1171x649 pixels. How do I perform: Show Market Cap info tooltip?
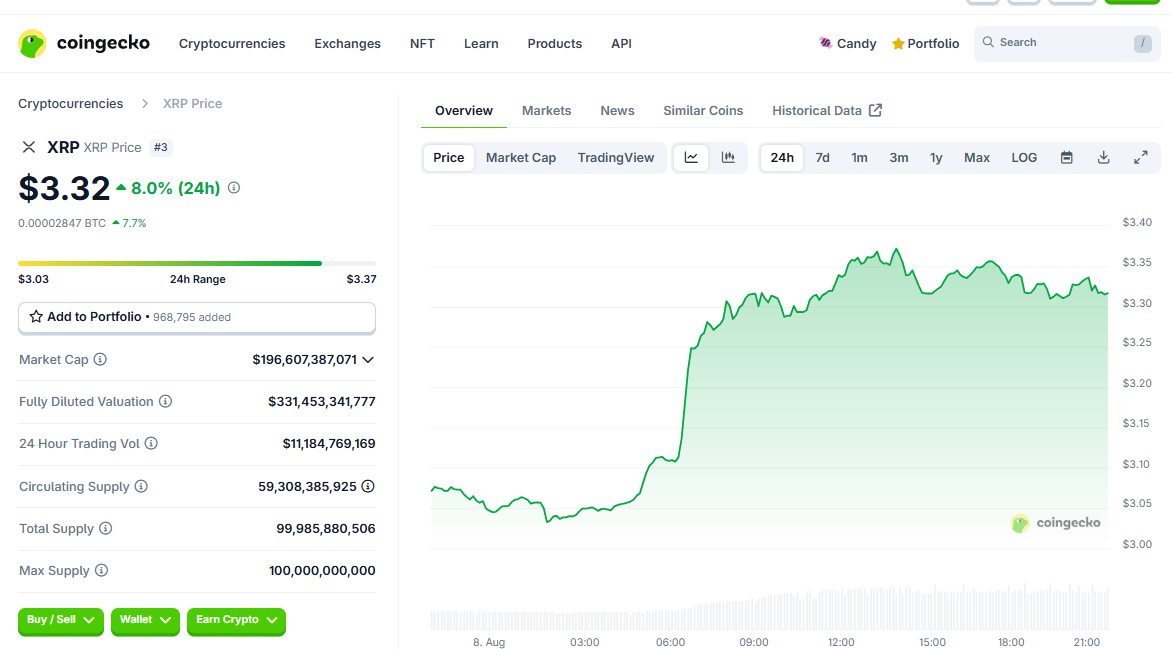coord(100,359)
